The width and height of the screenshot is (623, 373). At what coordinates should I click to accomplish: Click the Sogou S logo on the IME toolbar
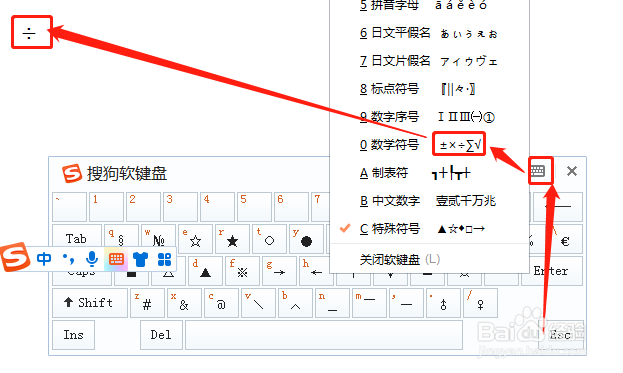click(x=15, y=257)
